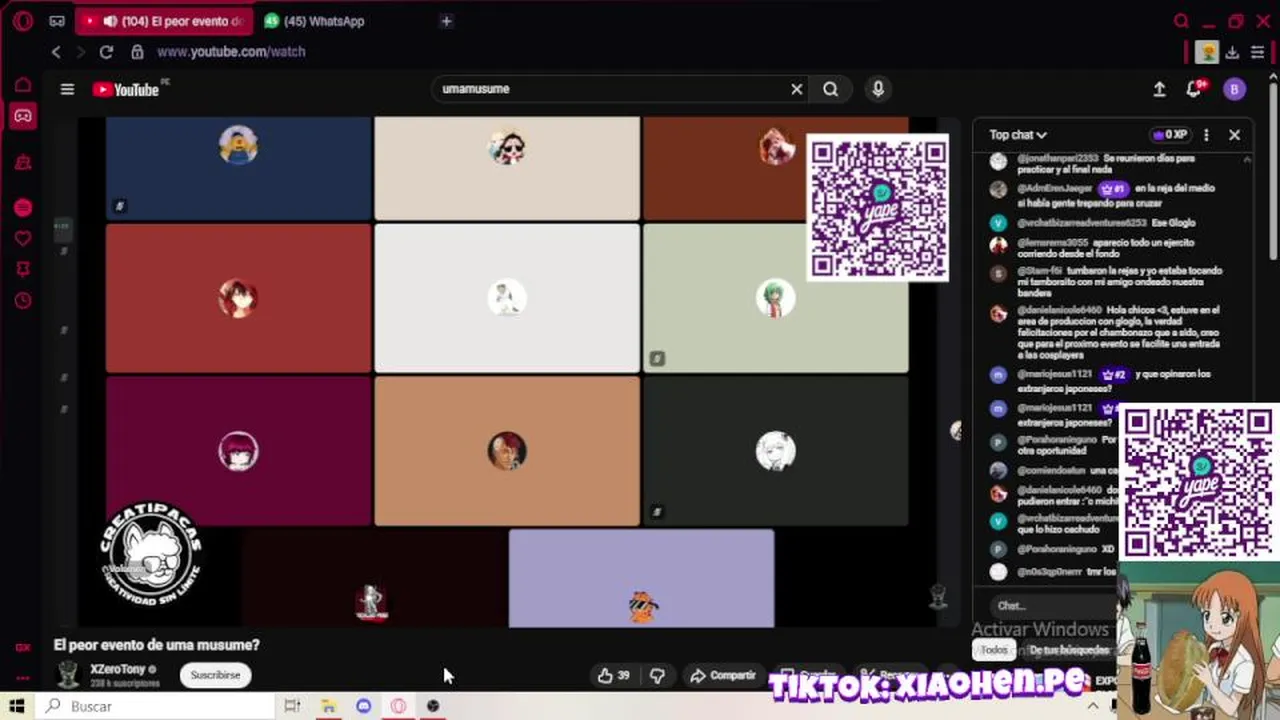Open the Windows Start menu
Image resolution: width=1280 pixels, height=720 pixels.
pos(17,706)
